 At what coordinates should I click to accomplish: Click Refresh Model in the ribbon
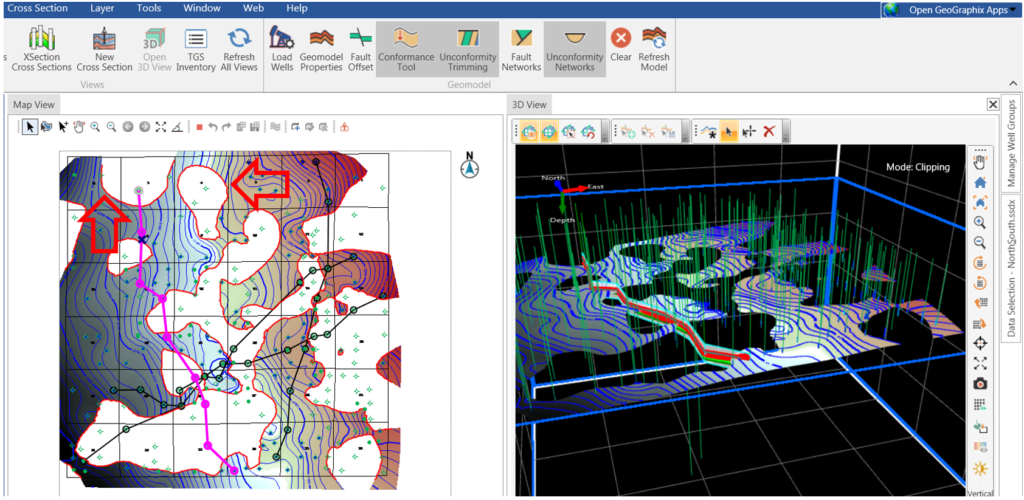[654, 49]
